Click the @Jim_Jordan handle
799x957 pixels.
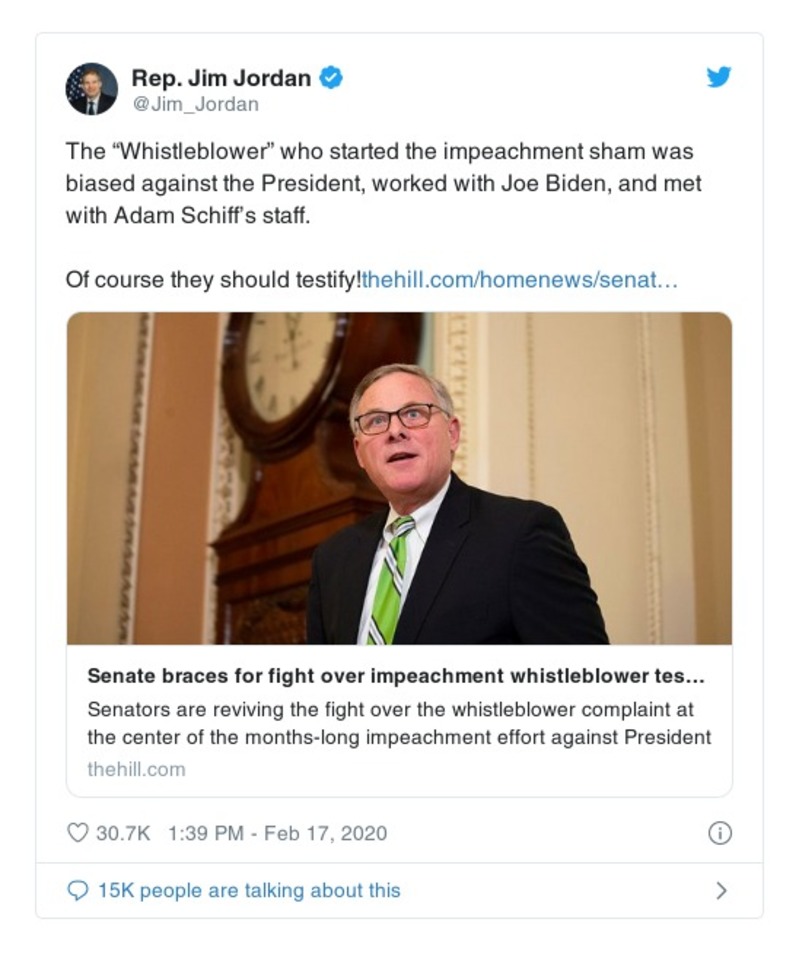[195, 104]
